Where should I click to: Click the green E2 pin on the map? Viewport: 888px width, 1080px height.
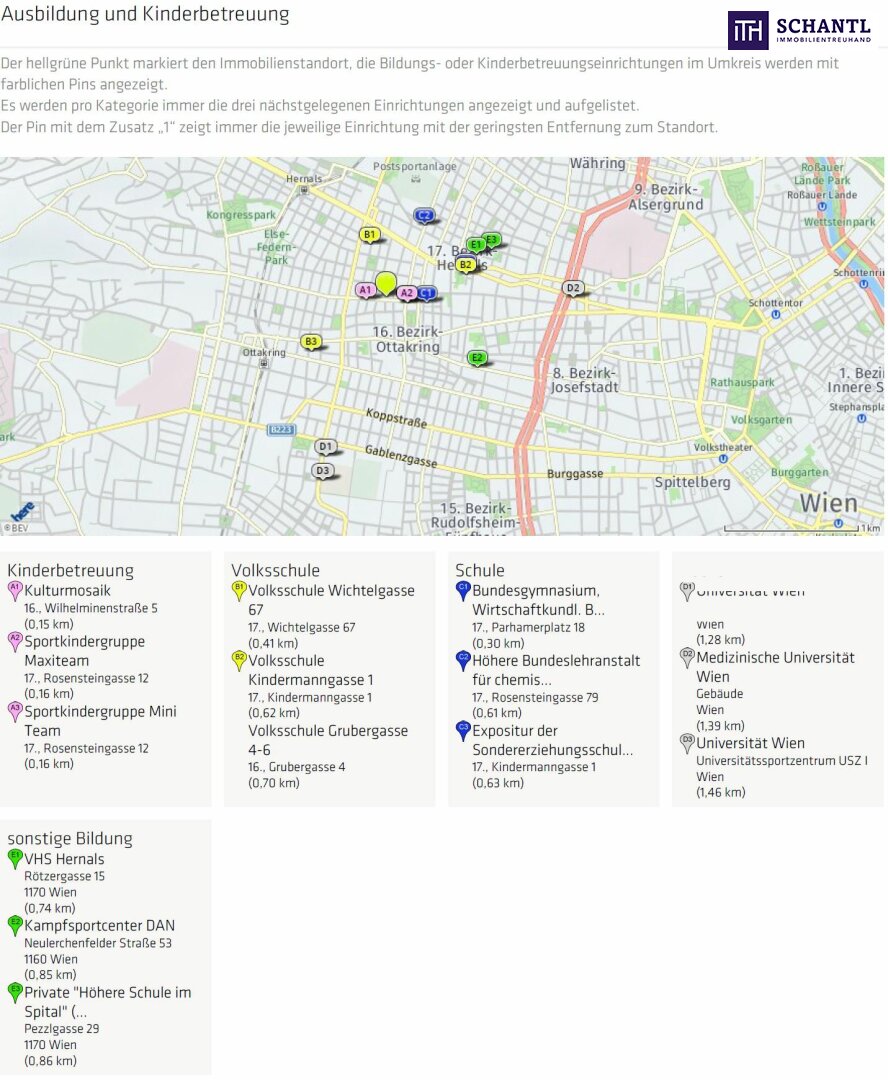[x=477, y=358]
